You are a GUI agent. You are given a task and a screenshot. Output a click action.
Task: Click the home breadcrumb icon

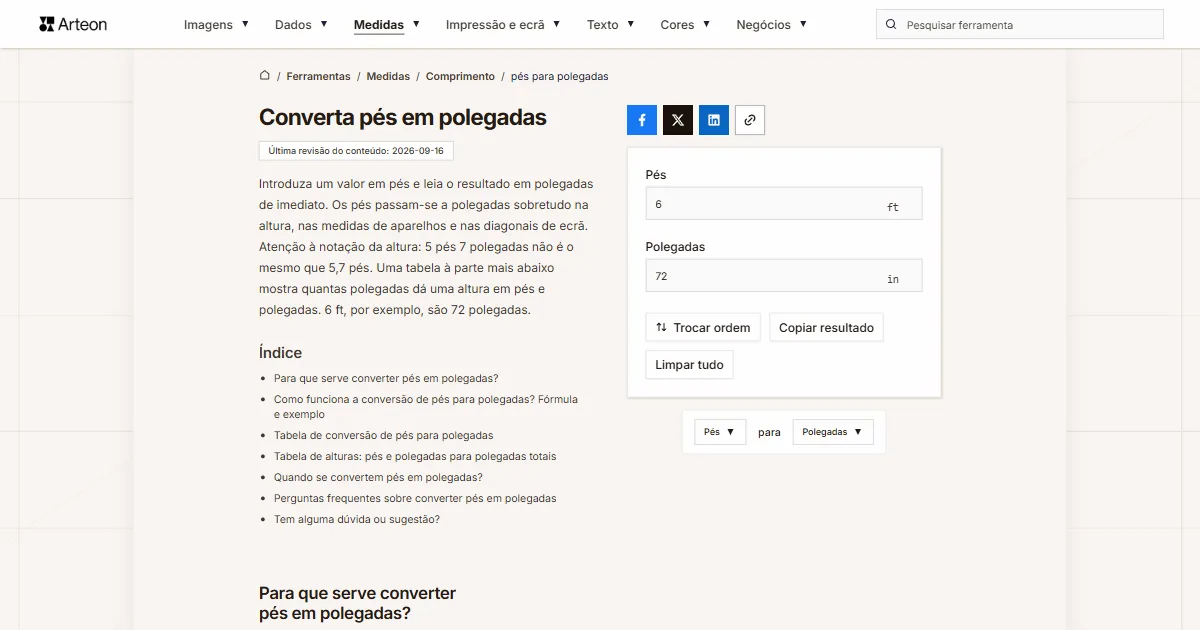tap(265, 75)
